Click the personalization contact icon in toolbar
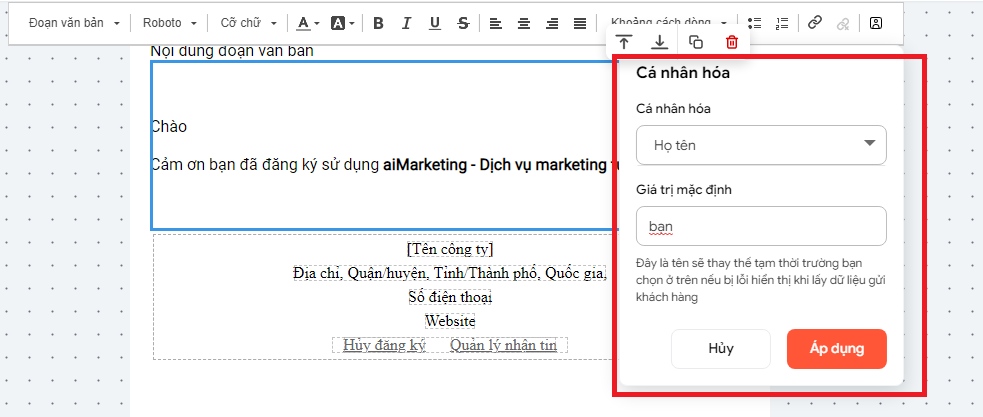Viewport: 983px width, 417px height. (876, 23)
